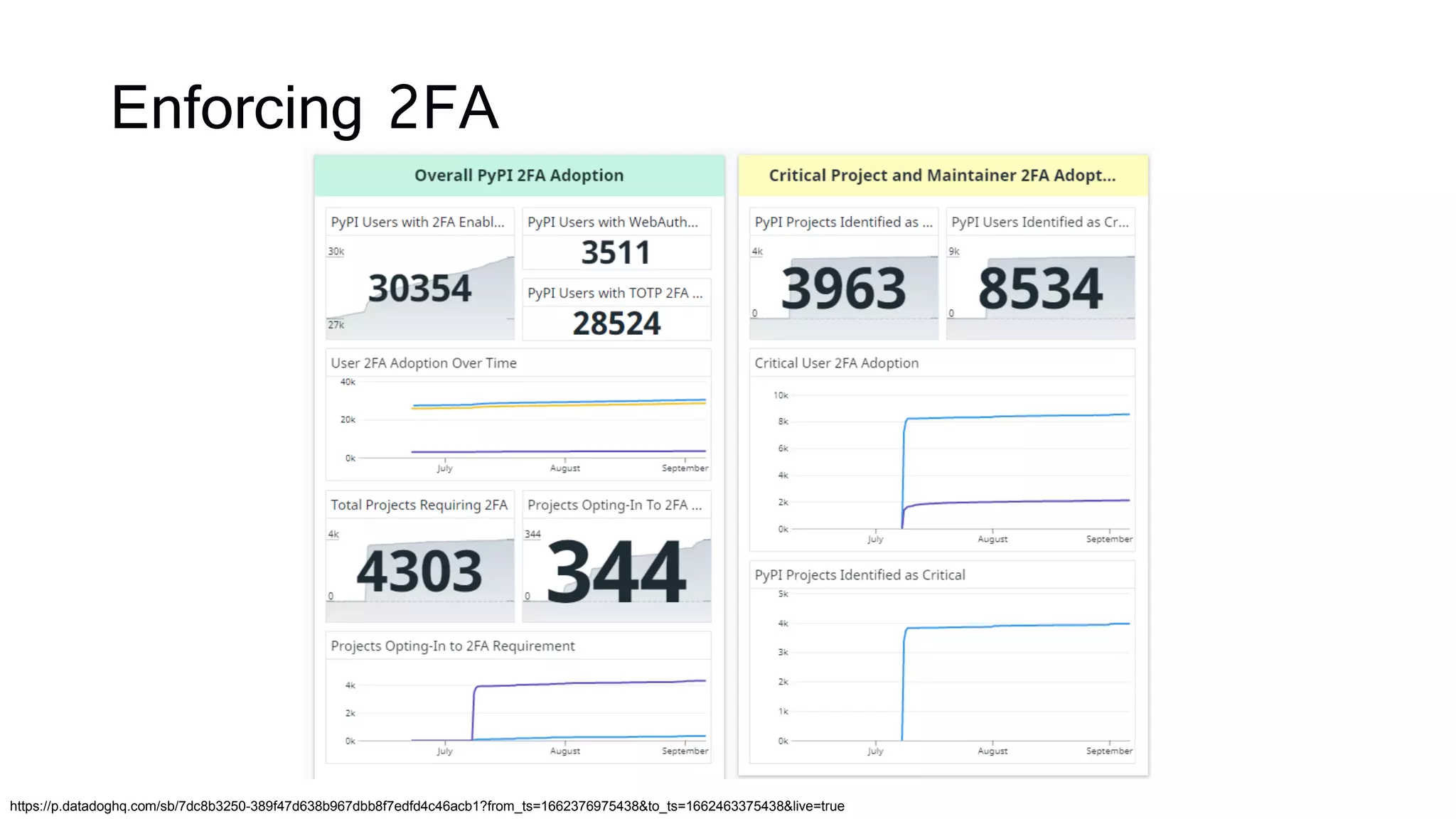Open the Critical User 2FA Adoption title
Image resolution: width=1456 pixels, height=819 pixels.
(x=836, y=363)
